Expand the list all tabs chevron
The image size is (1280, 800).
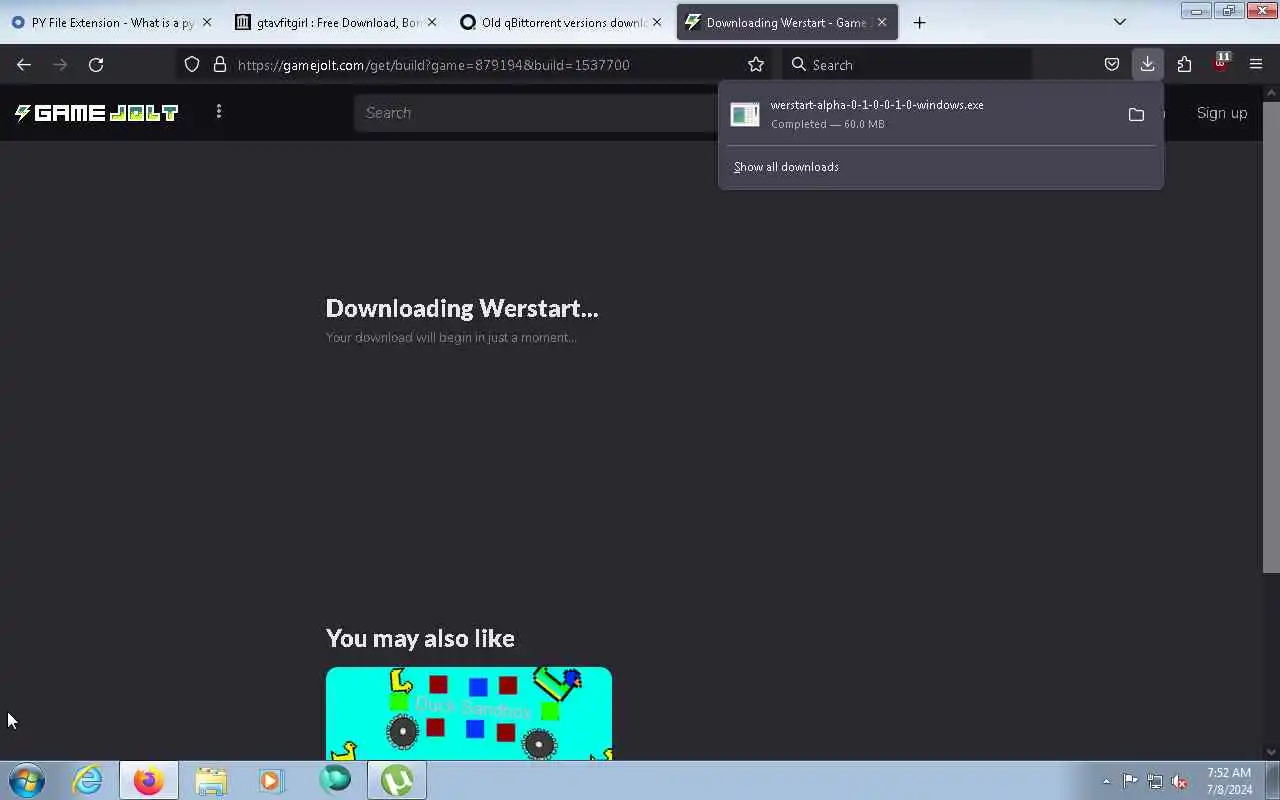[1120, 22]
